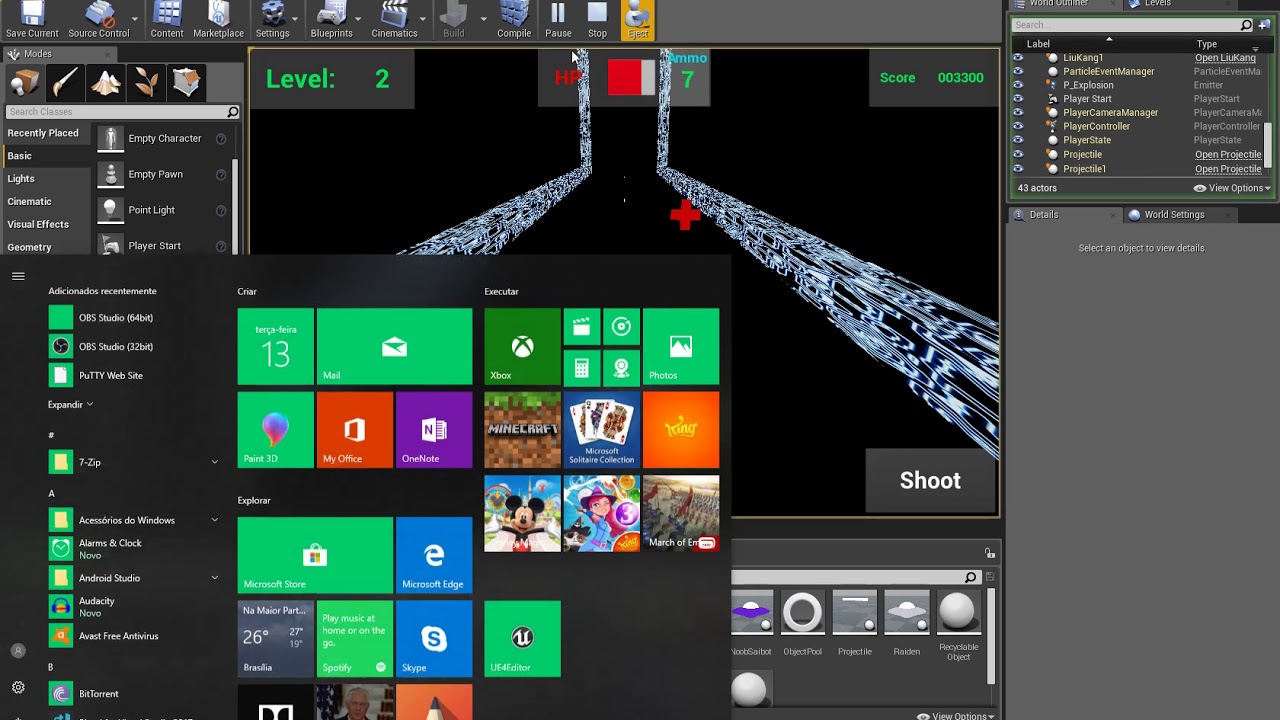Toggle visibility of PlayerController actor
The height and width of the screenshot is (720, 1280).
pos(1018,127)
